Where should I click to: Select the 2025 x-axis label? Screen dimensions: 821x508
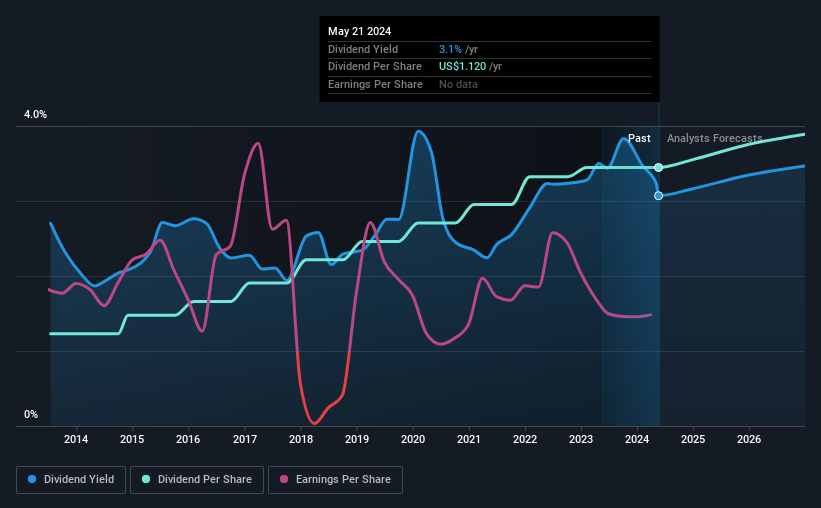[693, 439]
